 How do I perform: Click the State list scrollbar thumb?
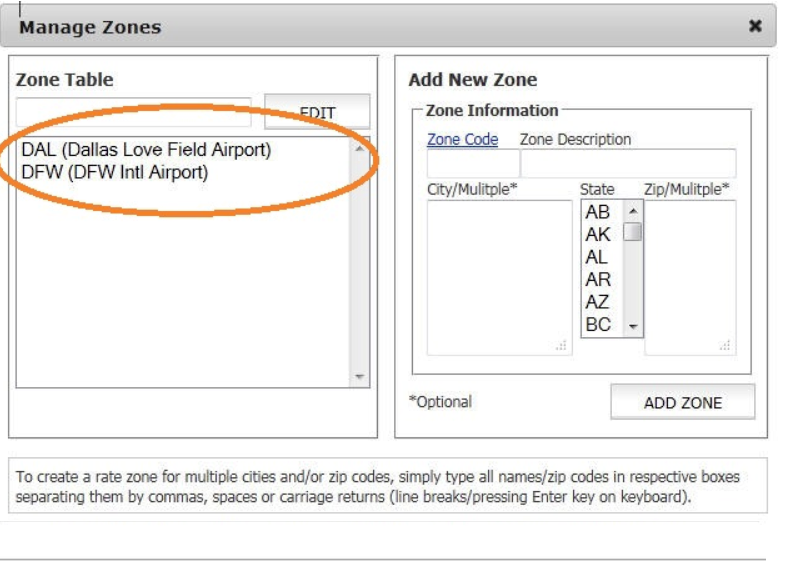pyautogui.click(x=633, y=232)
